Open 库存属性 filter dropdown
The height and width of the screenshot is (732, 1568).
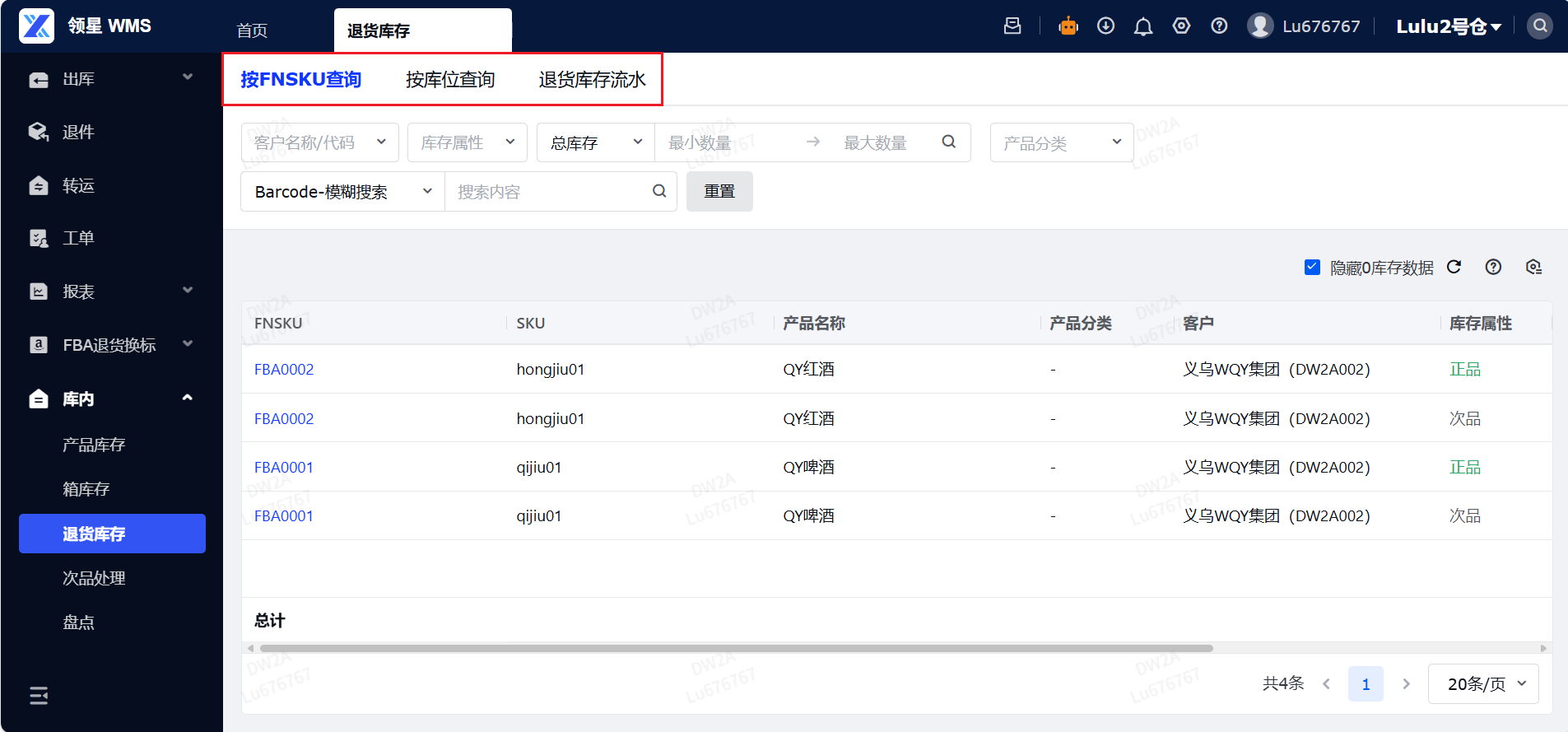click(468, 142)
